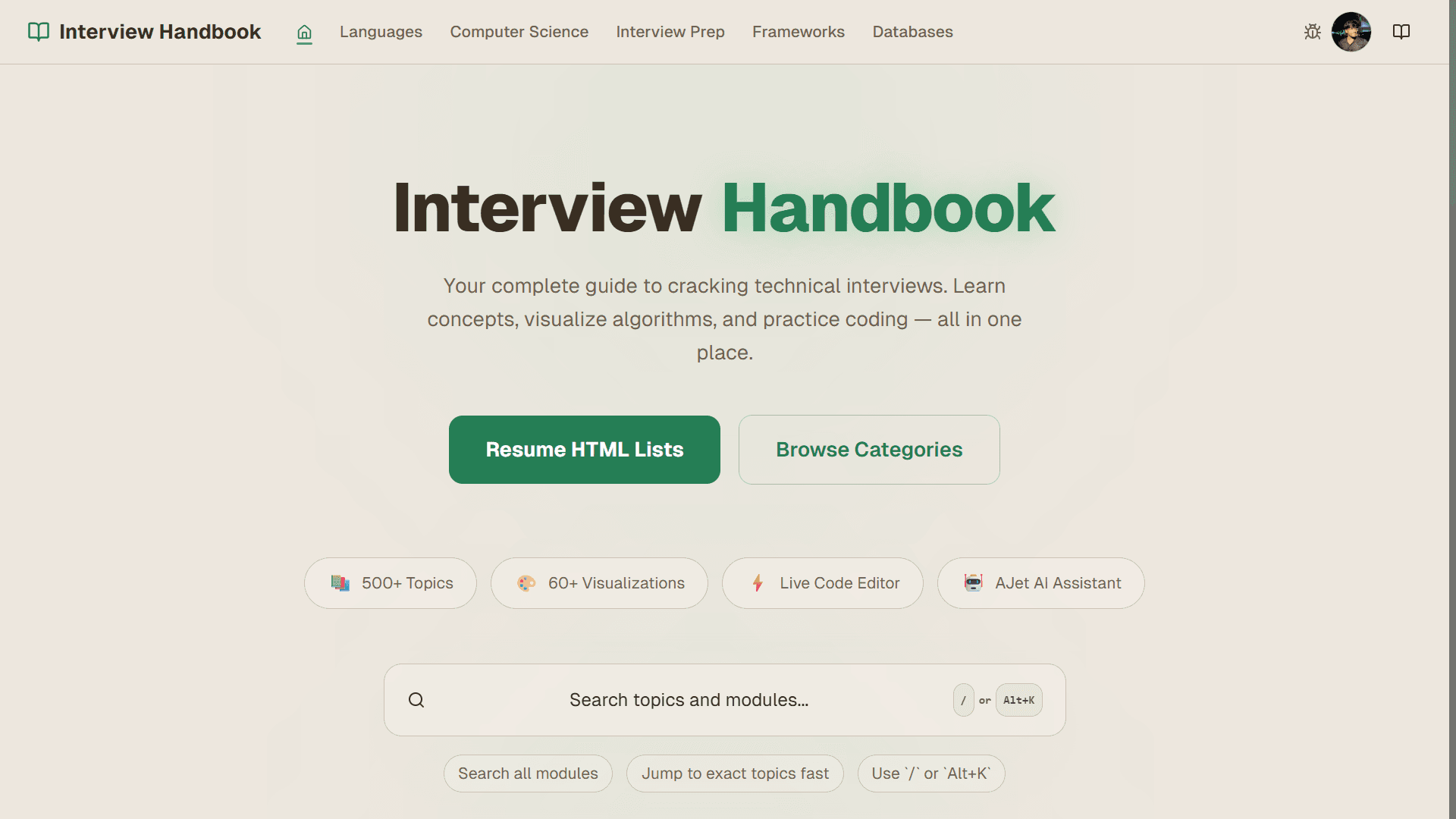This screenshot has width=1456, height=819.
Task: Focus the Search topics and modules field
Action: [725, 700]
